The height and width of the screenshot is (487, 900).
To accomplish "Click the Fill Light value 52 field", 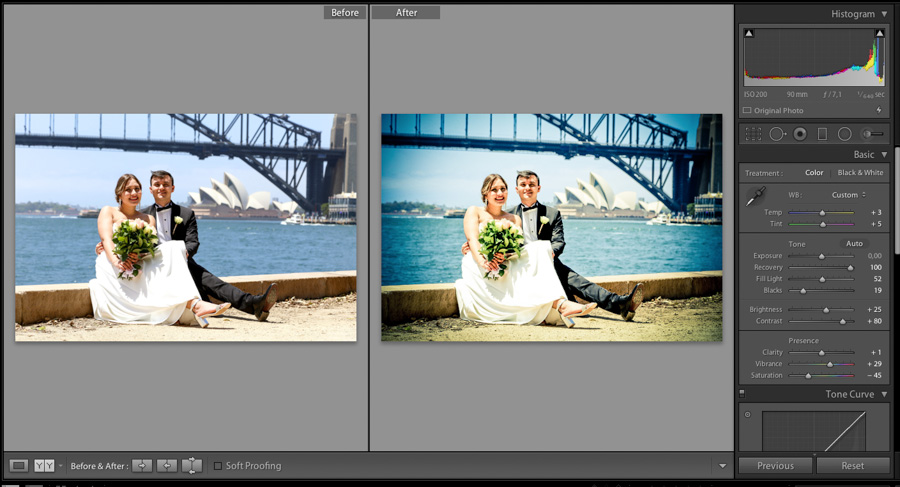I will 877,279.
